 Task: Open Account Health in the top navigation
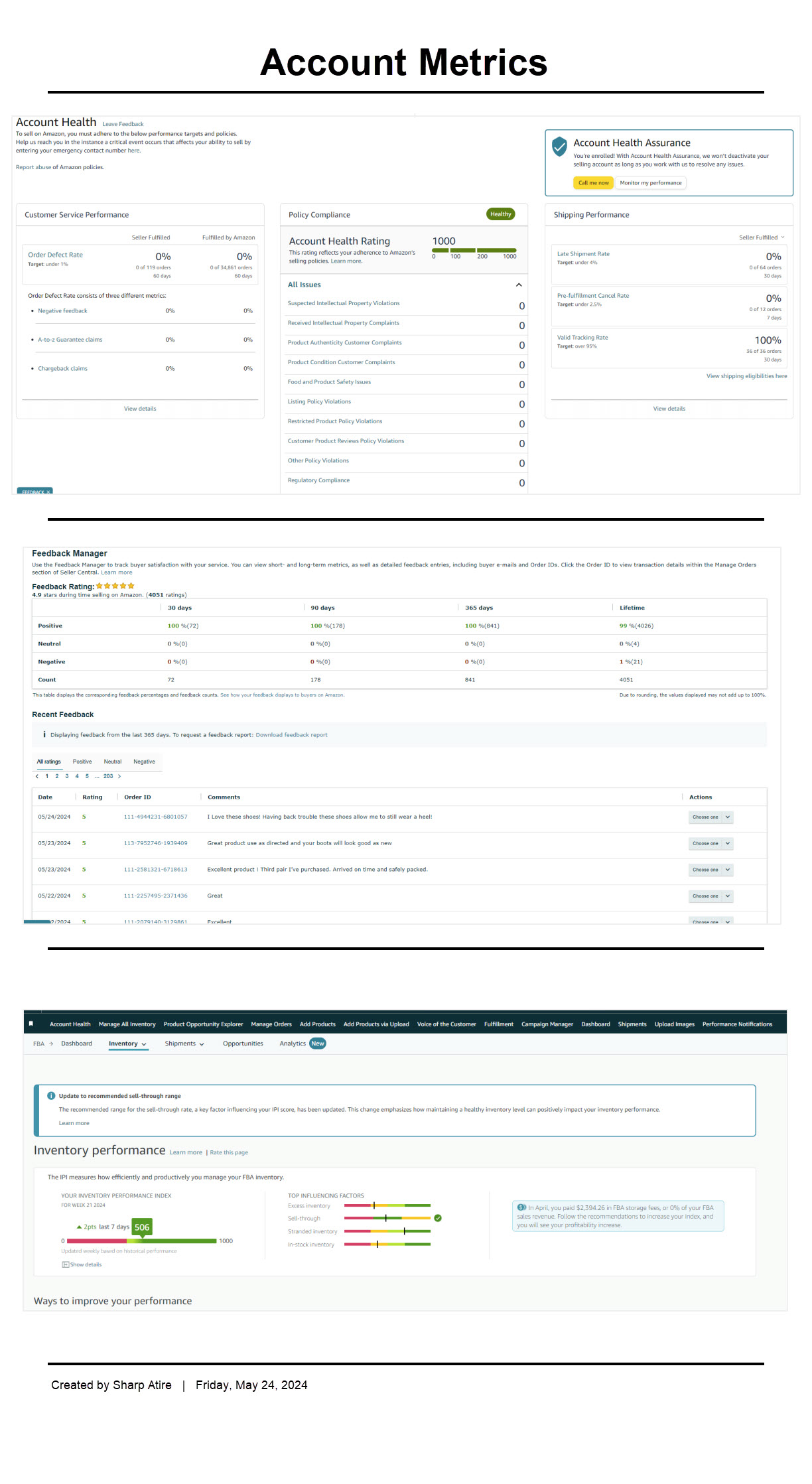click(70, 1024)
